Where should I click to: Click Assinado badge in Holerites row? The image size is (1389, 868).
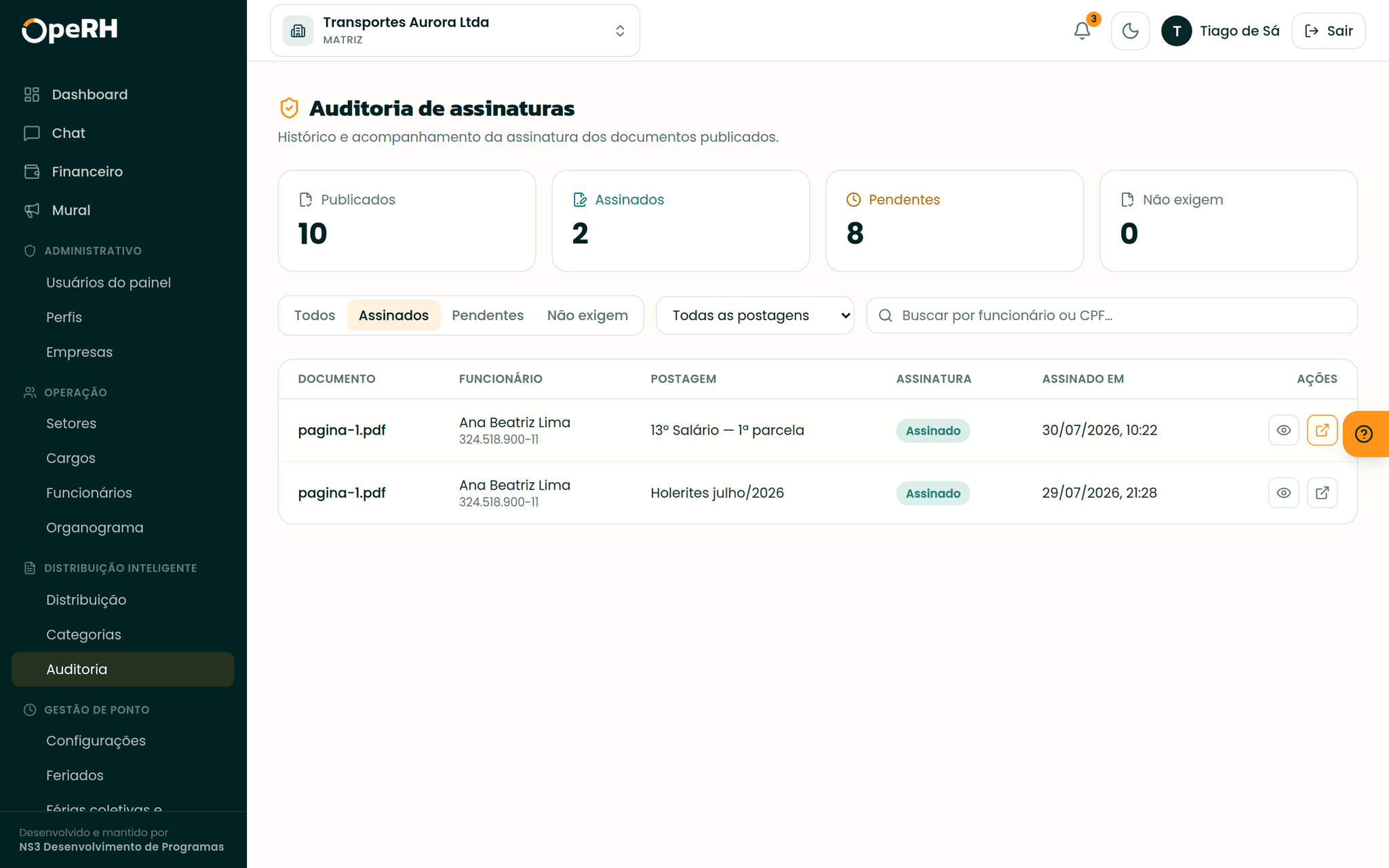click(933, 493)
